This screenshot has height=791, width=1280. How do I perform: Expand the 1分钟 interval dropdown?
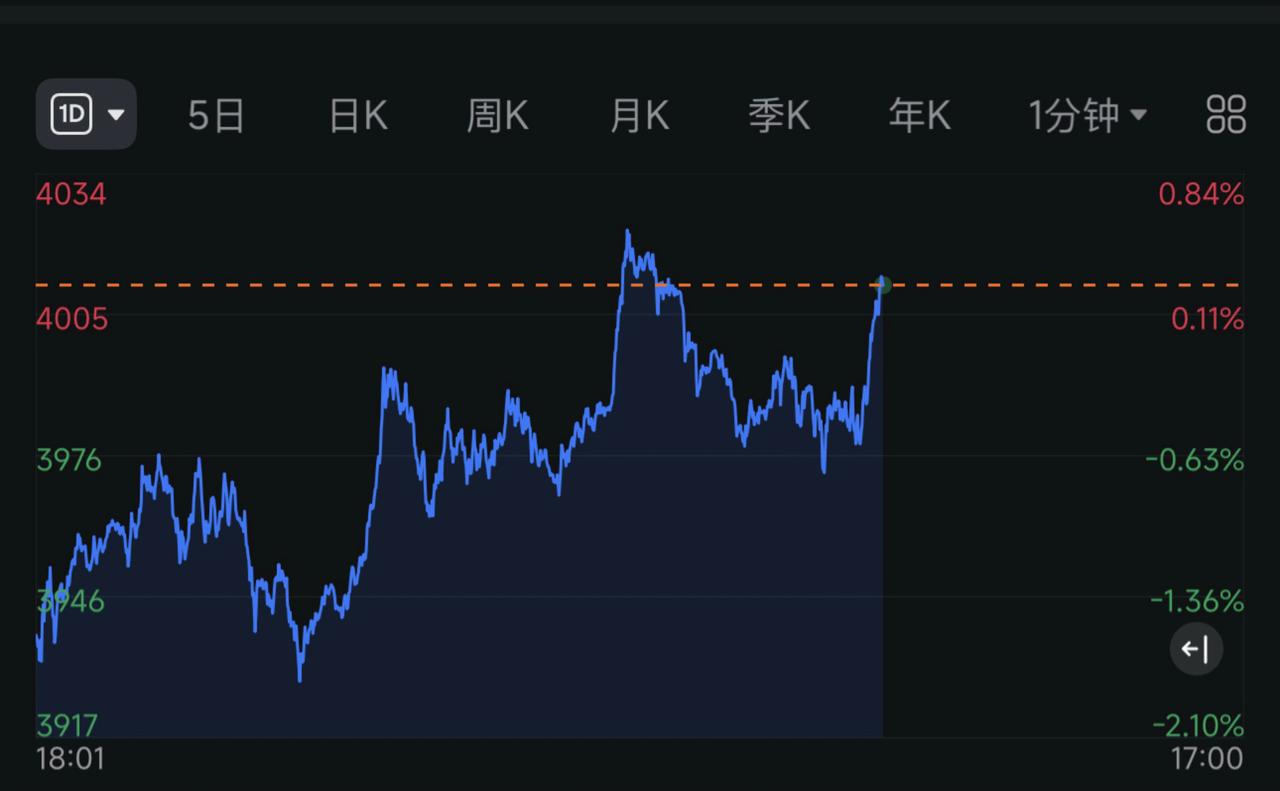point(1140,114)
